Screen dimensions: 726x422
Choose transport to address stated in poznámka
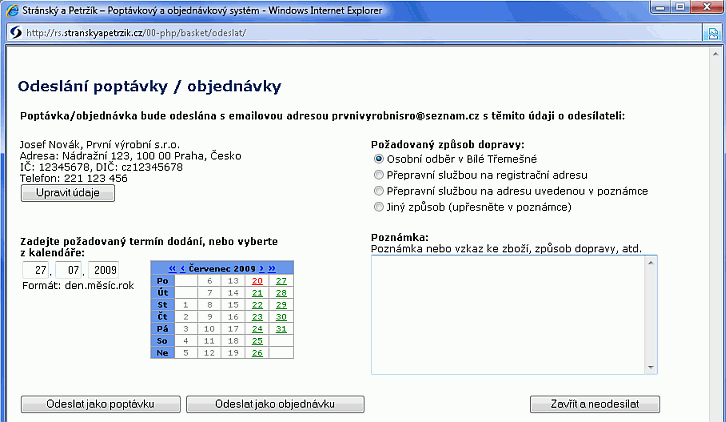[379, 191]
